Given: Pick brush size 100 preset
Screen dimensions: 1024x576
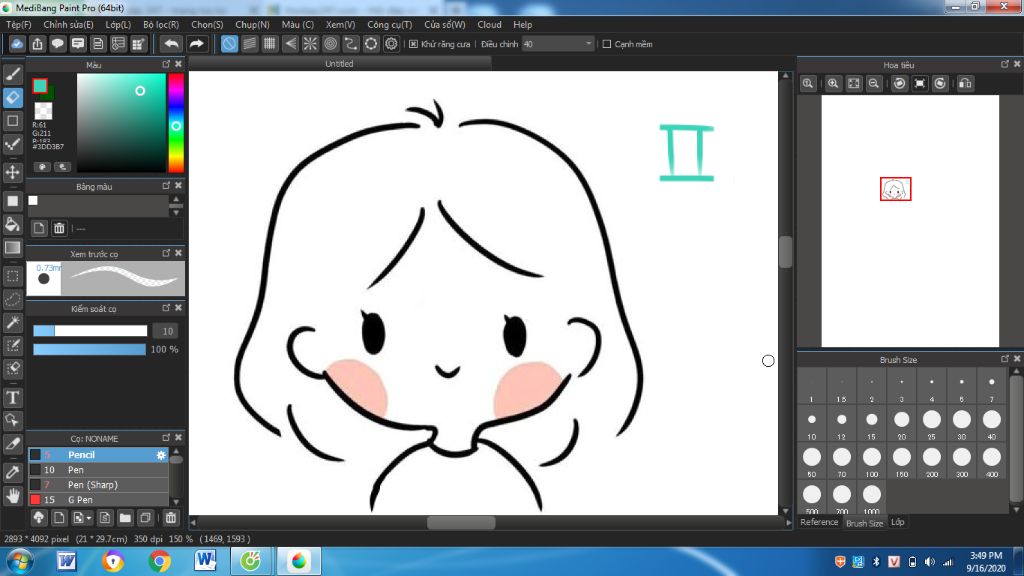Looking at the screenshot, I should click(872, 461).
